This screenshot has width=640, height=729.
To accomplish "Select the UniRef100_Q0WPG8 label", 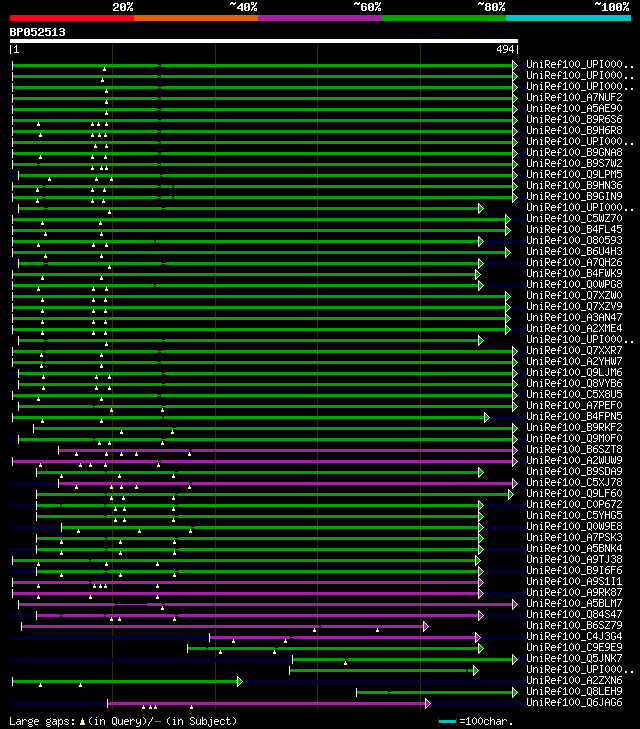I will (x=574, y=285).
